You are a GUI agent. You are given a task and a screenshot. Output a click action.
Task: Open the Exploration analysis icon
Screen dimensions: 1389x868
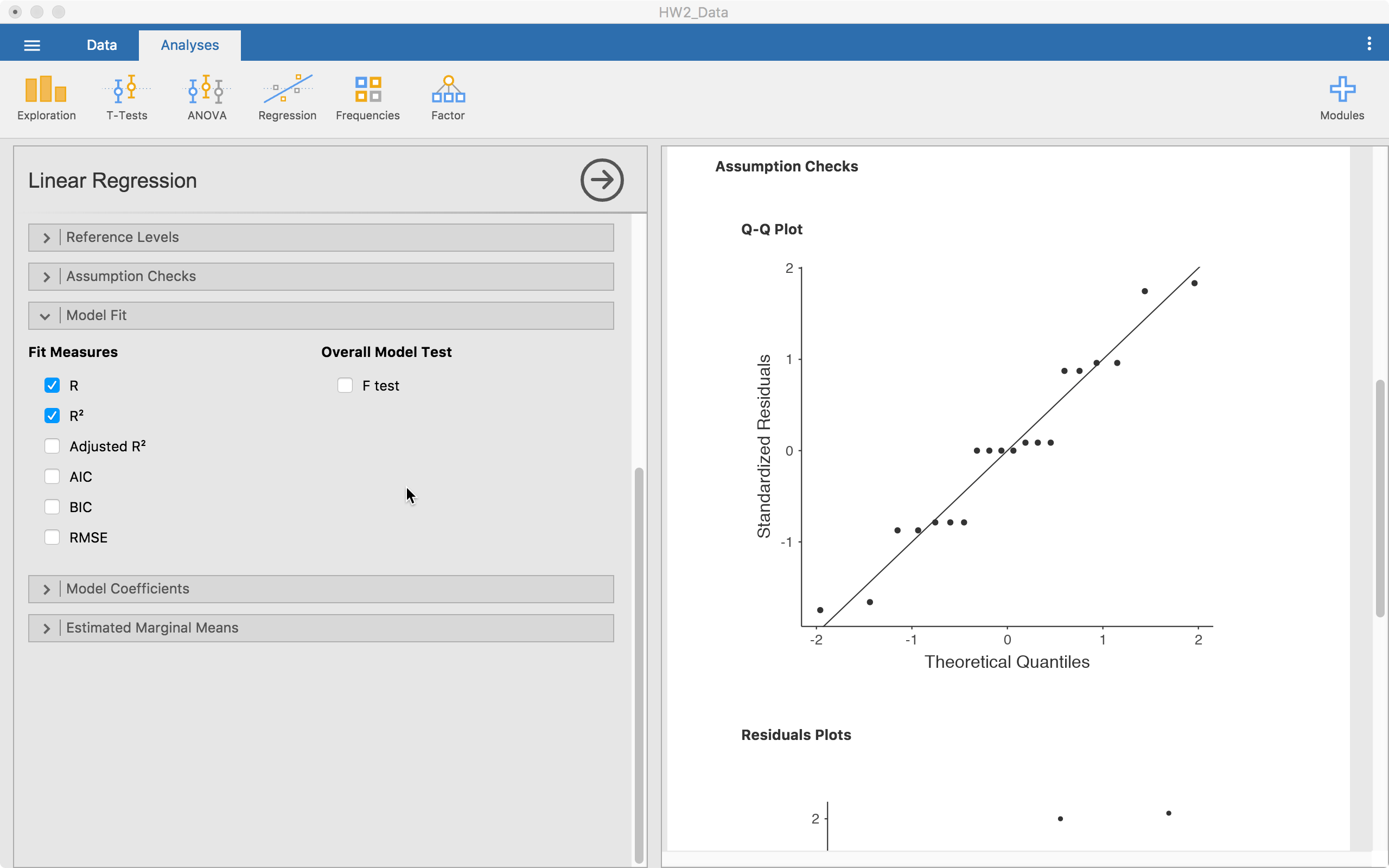[46, 97]
